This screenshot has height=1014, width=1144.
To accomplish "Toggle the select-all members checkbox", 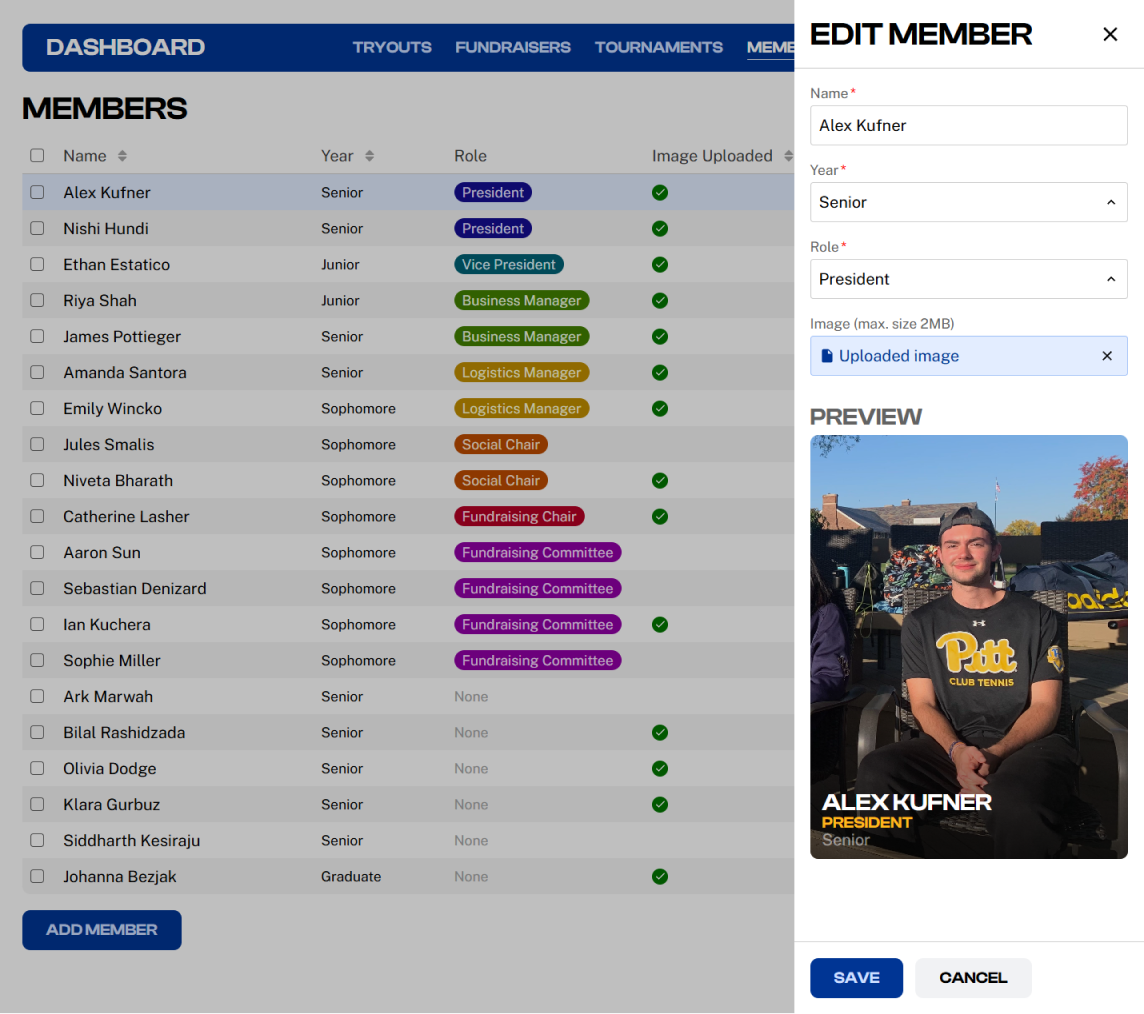I will click(37, 155).
